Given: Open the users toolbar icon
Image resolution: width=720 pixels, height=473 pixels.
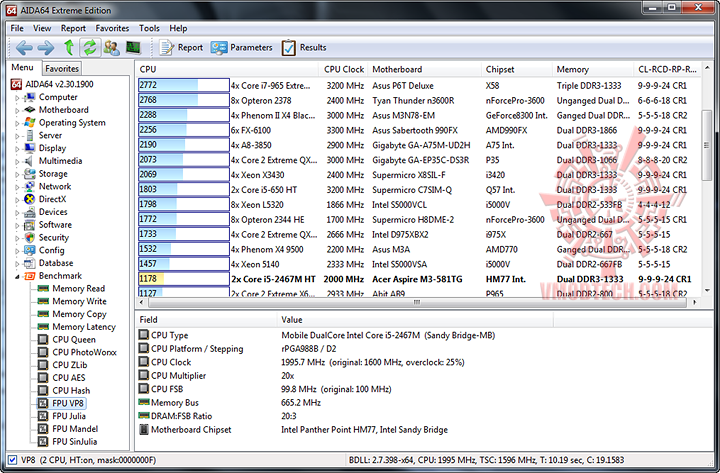Looking at the screenshot, I should point(112,47).
